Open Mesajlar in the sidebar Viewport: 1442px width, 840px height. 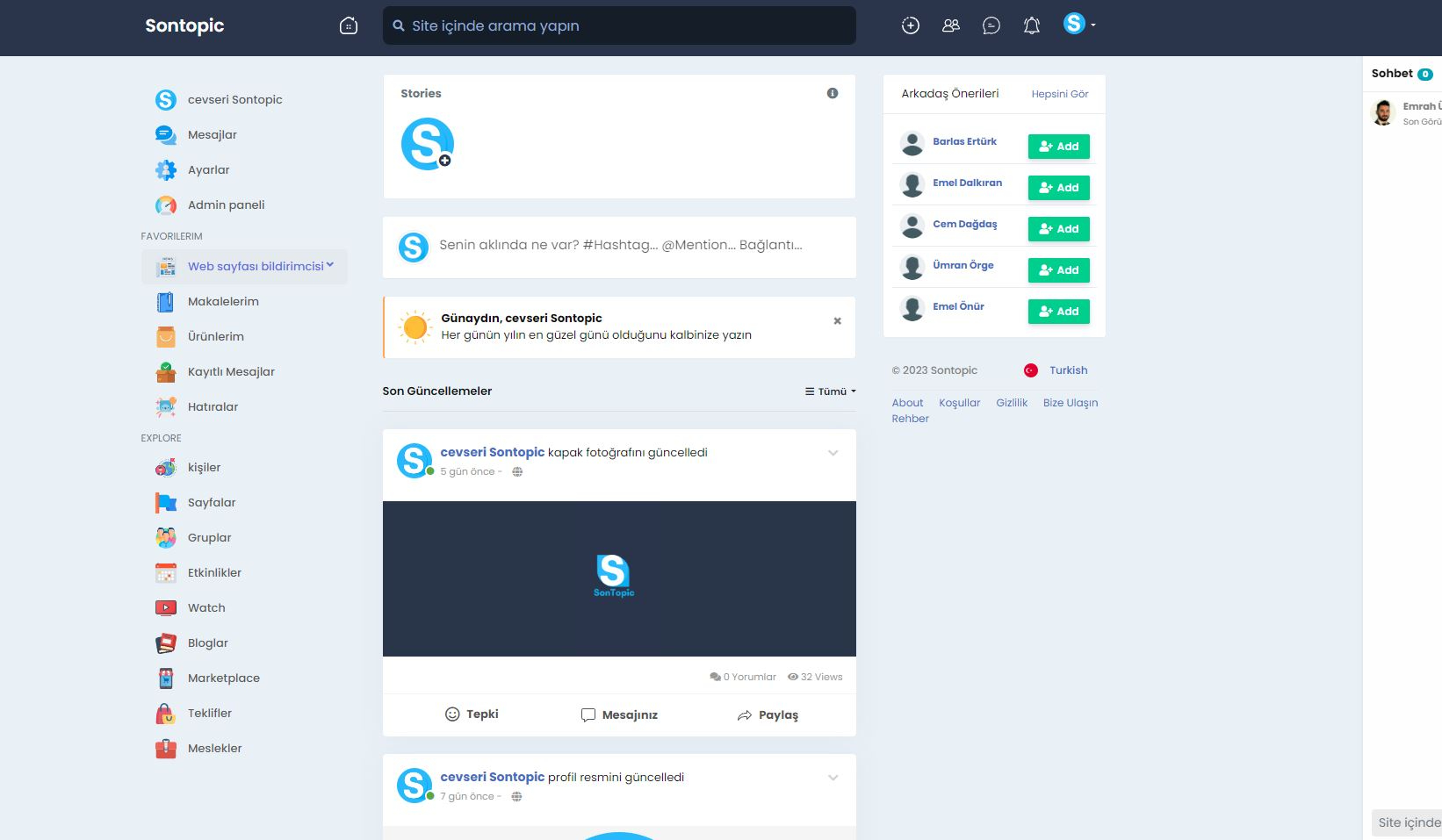(213, 134)
